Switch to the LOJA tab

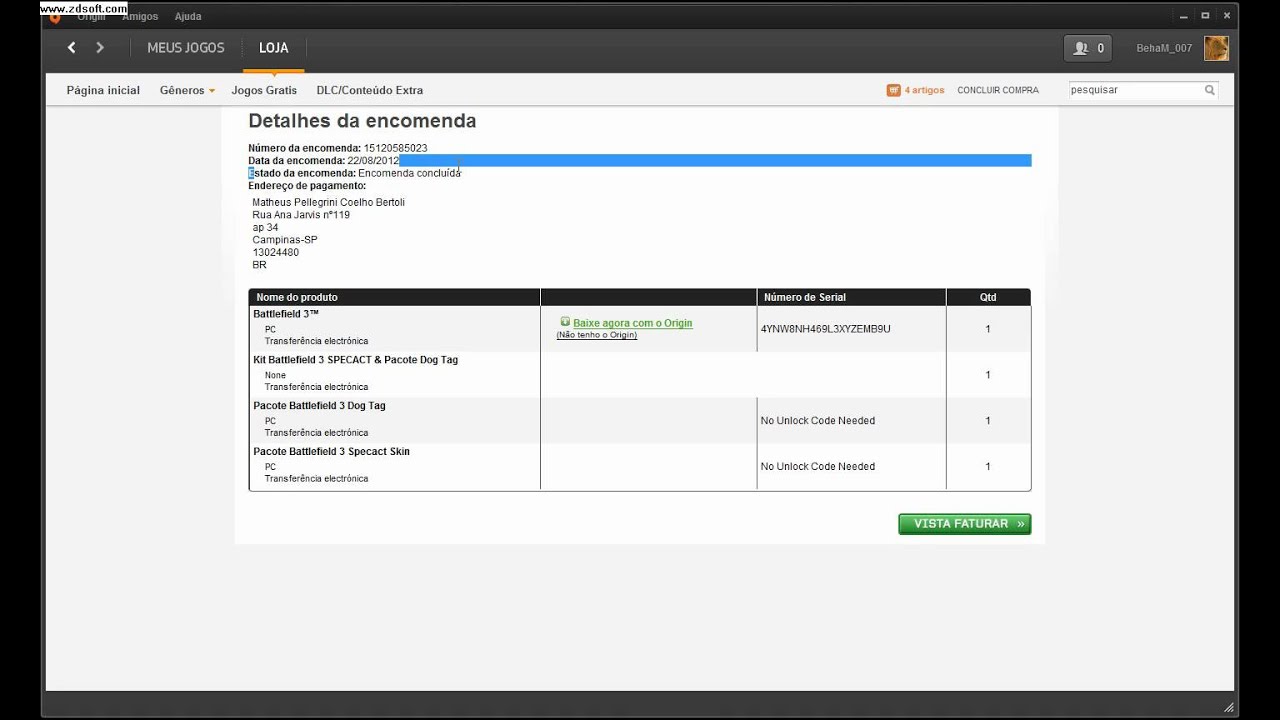click(273, 48)
